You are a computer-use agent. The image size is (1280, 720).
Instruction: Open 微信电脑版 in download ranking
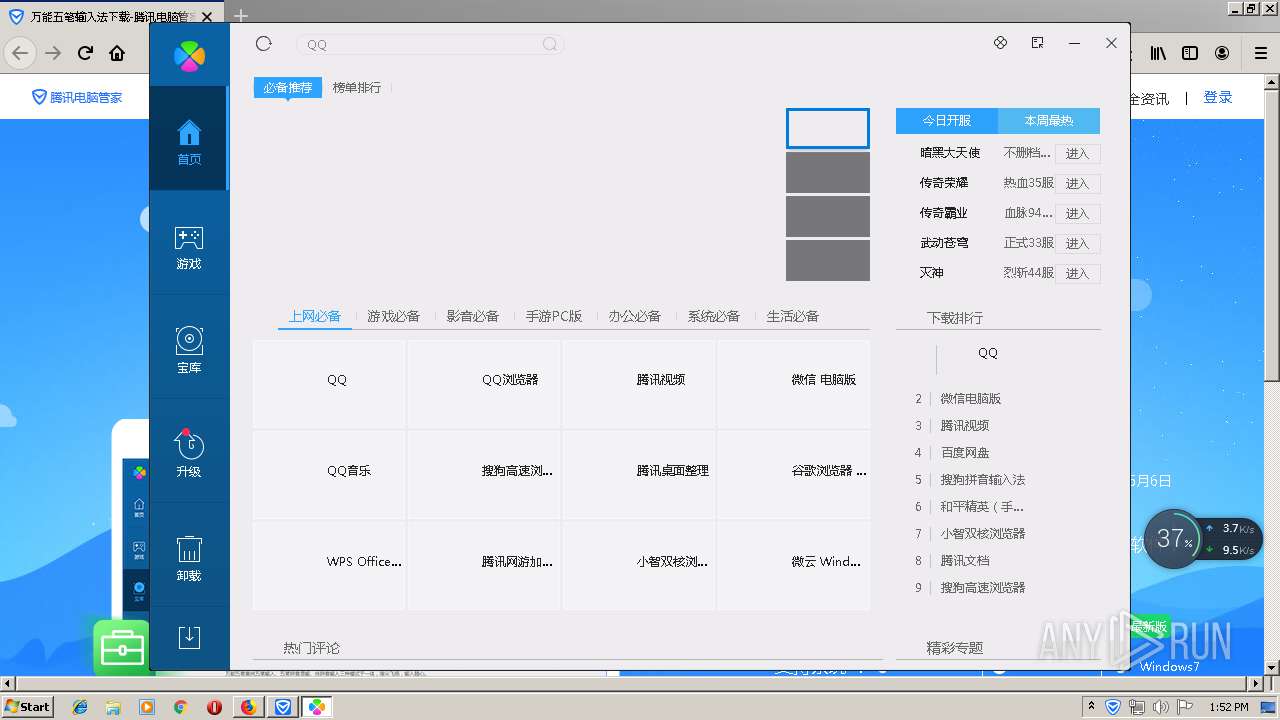click(x=970, y=399)
